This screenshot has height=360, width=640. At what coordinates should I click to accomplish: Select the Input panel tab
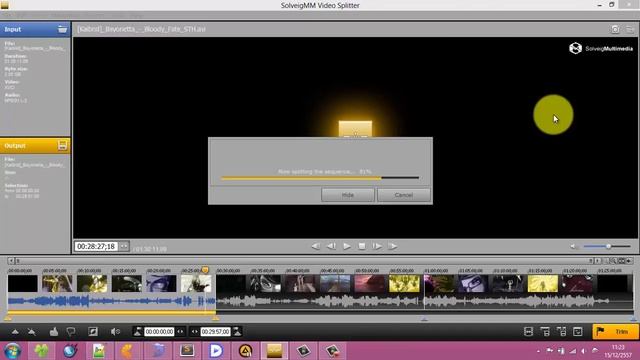tap(35, 29)
